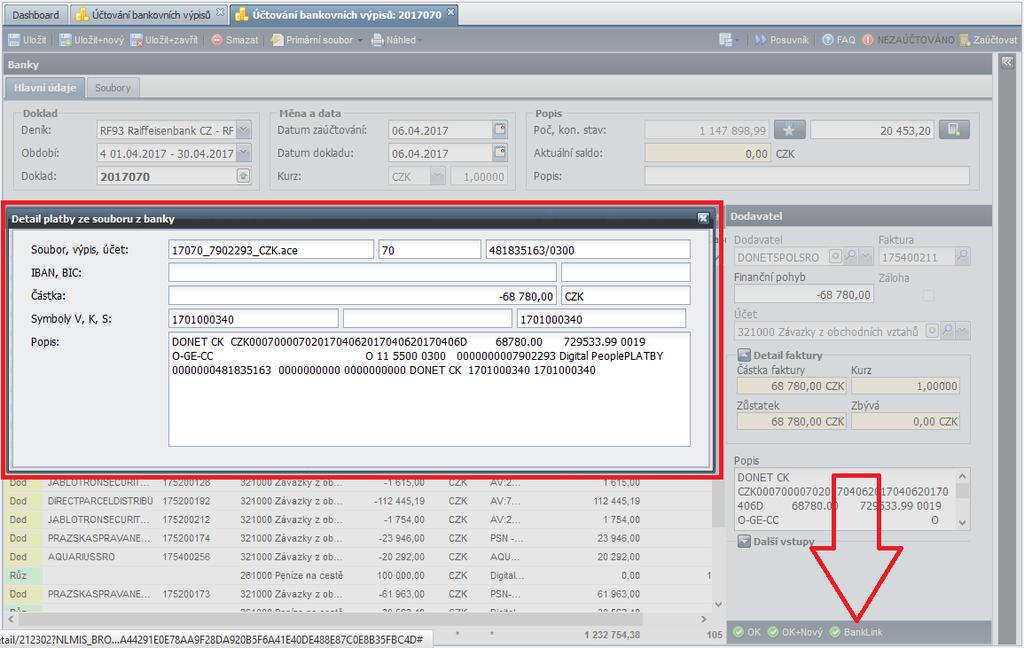Click the IBAN input field
Viewport: 1024px width, 648px height.
(x=362, y=272)
